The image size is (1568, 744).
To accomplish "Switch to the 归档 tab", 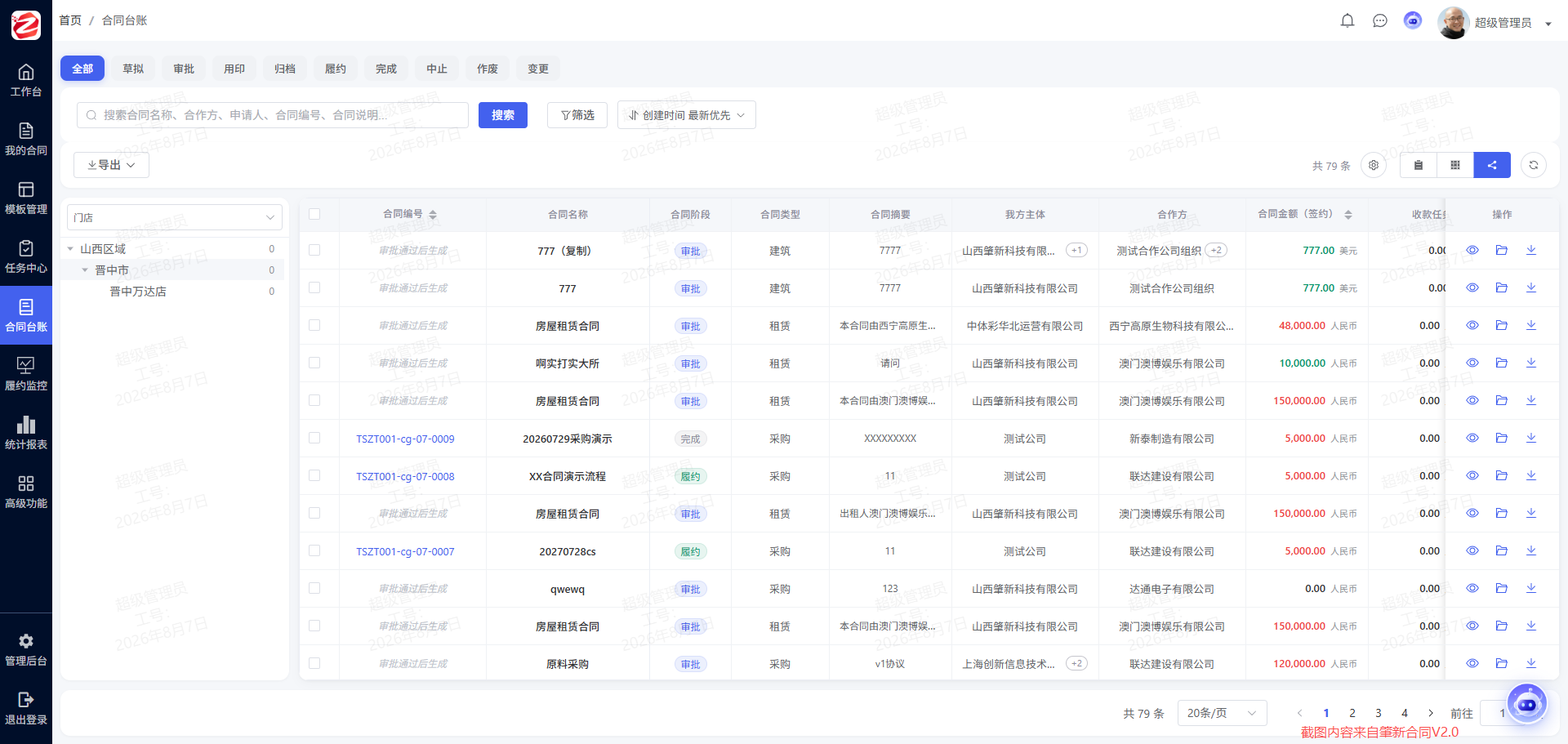I will (285, 69).
